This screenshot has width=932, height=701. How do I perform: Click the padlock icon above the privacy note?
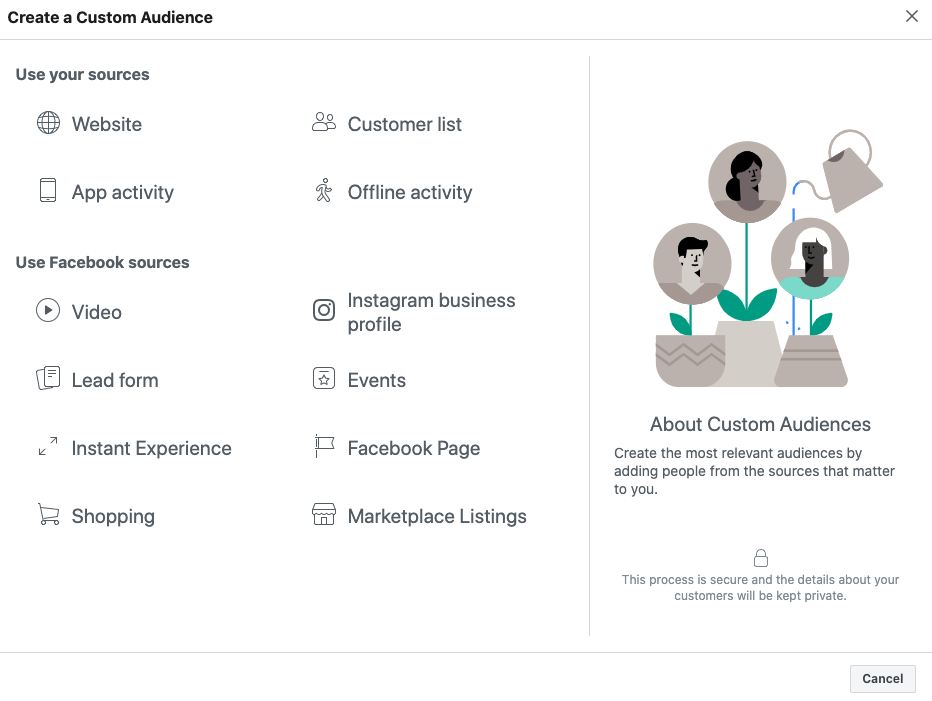[761, 558]
